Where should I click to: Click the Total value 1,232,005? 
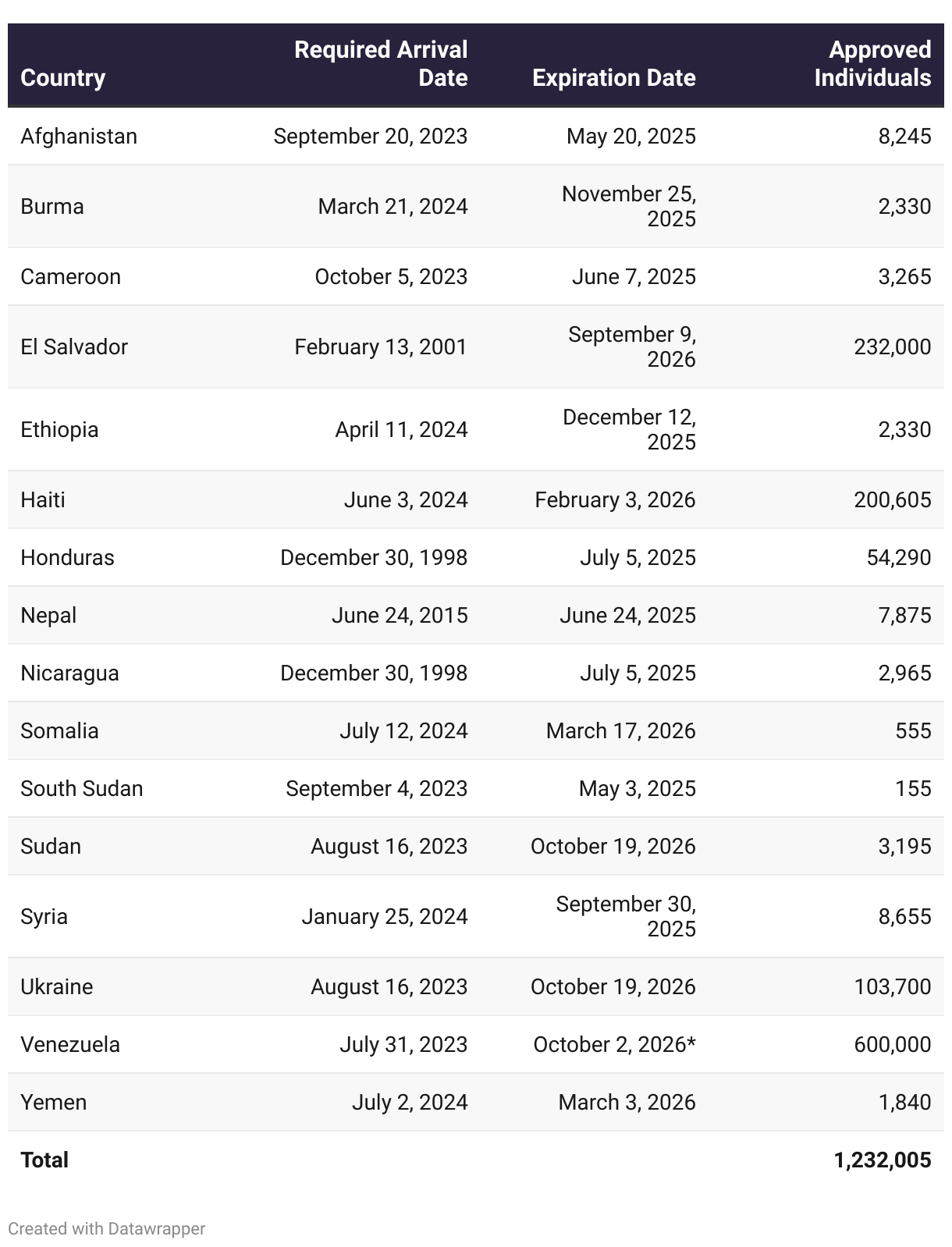[x=882, y=1160]
